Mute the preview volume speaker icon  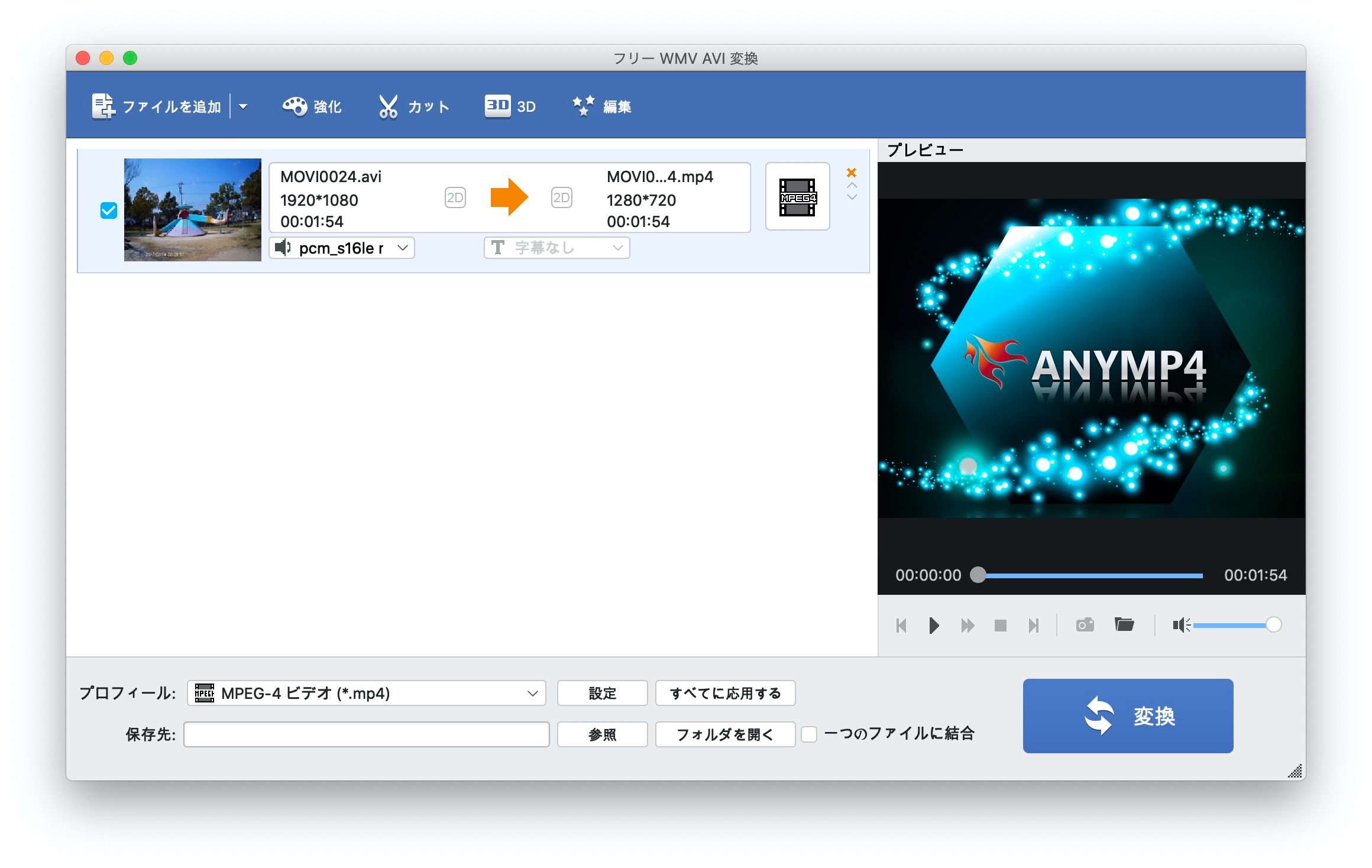tap(1180, 625)
